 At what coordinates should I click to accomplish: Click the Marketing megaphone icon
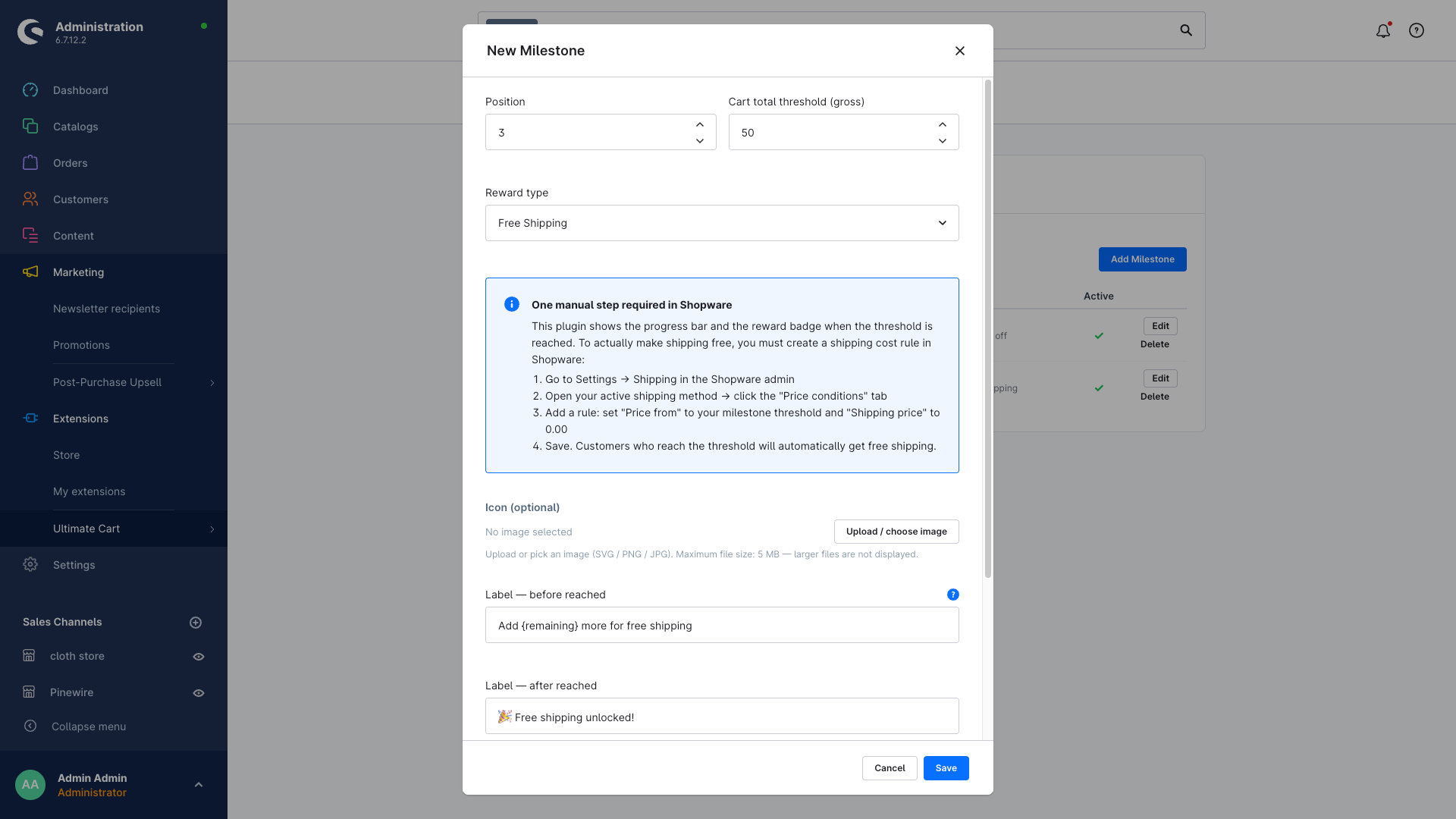click(x=30, y=272)
